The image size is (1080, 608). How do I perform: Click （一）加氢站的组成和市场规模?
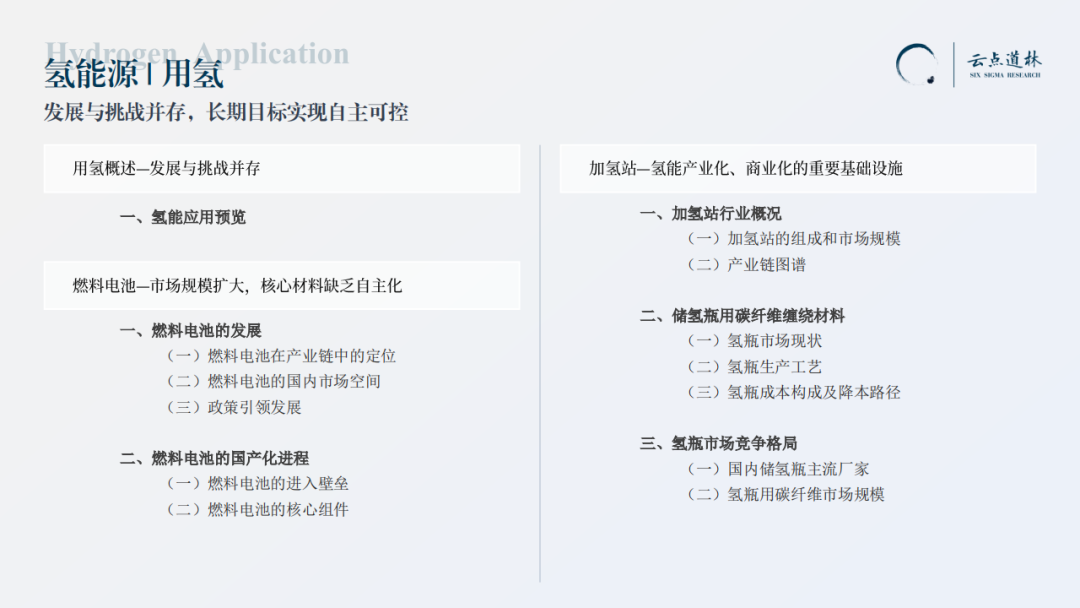coord(793,239)
